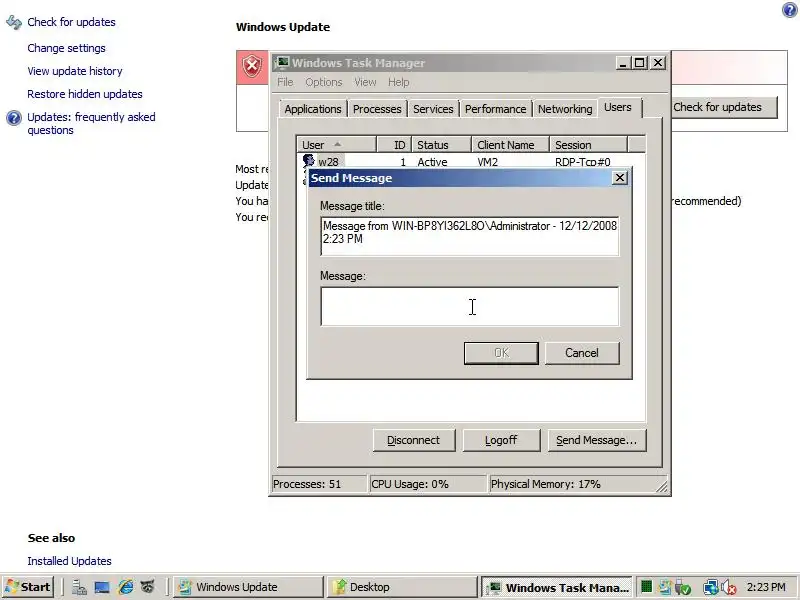Open Server Manager quick launch icon
Screen dimensions: 800x600
coord(79,587)
